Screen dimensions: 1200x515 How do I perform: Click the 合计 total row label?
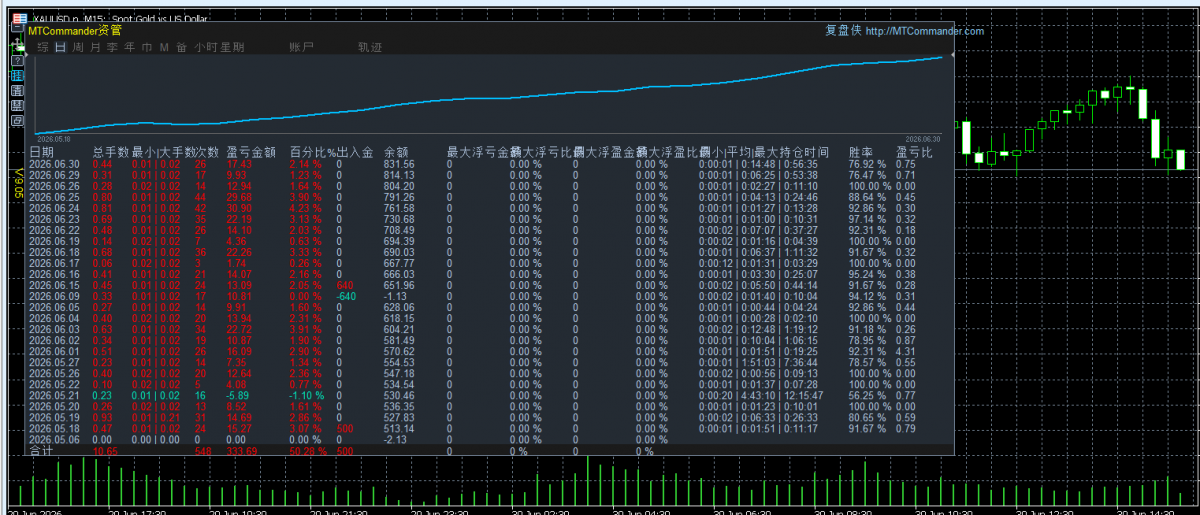[x=41, y=452]
